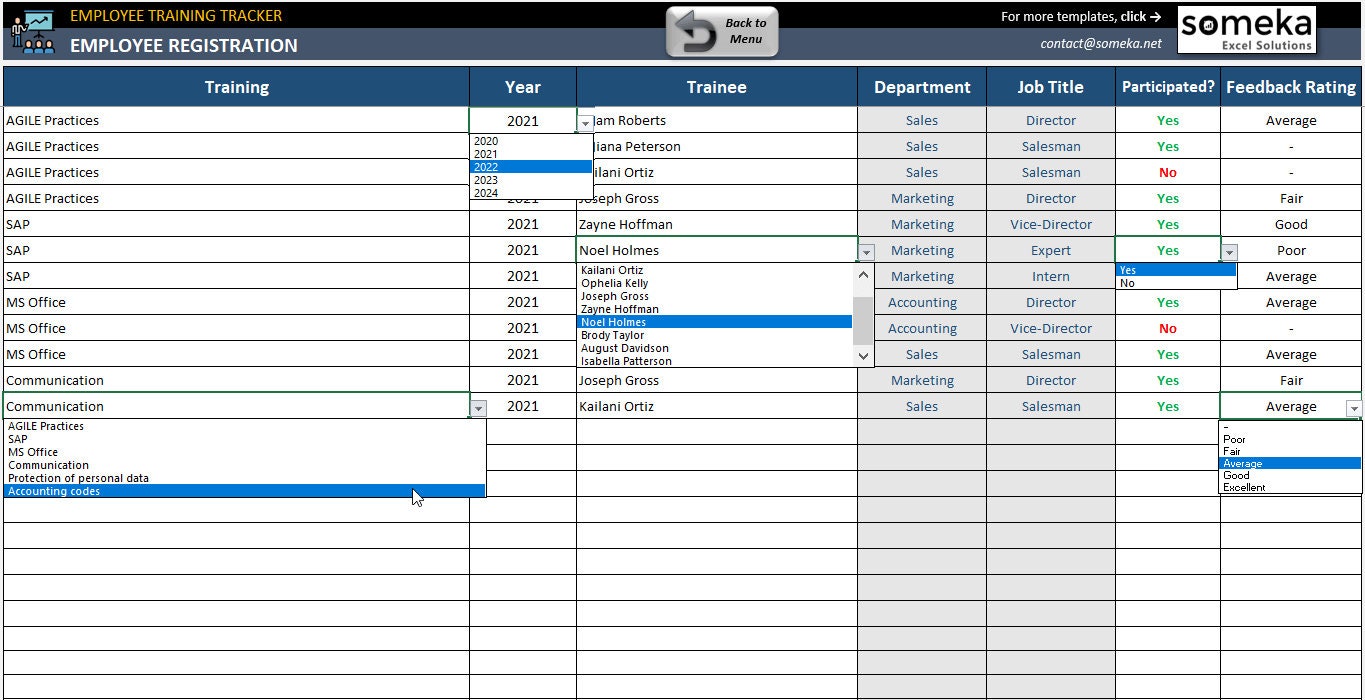Open the Training dropdown on the Communication row
The width and height of the screenshot is (1365, 700).
coord(478,407)
